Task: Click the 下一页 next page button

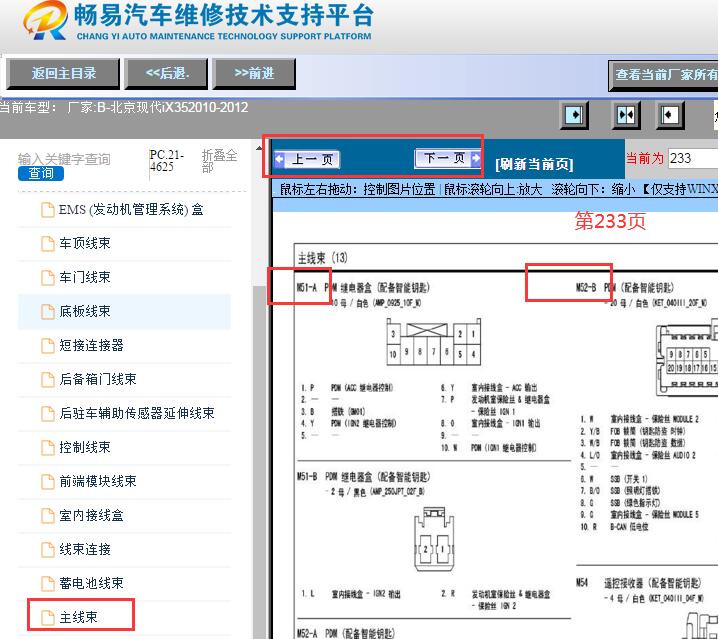Action: tap(447, 158)
